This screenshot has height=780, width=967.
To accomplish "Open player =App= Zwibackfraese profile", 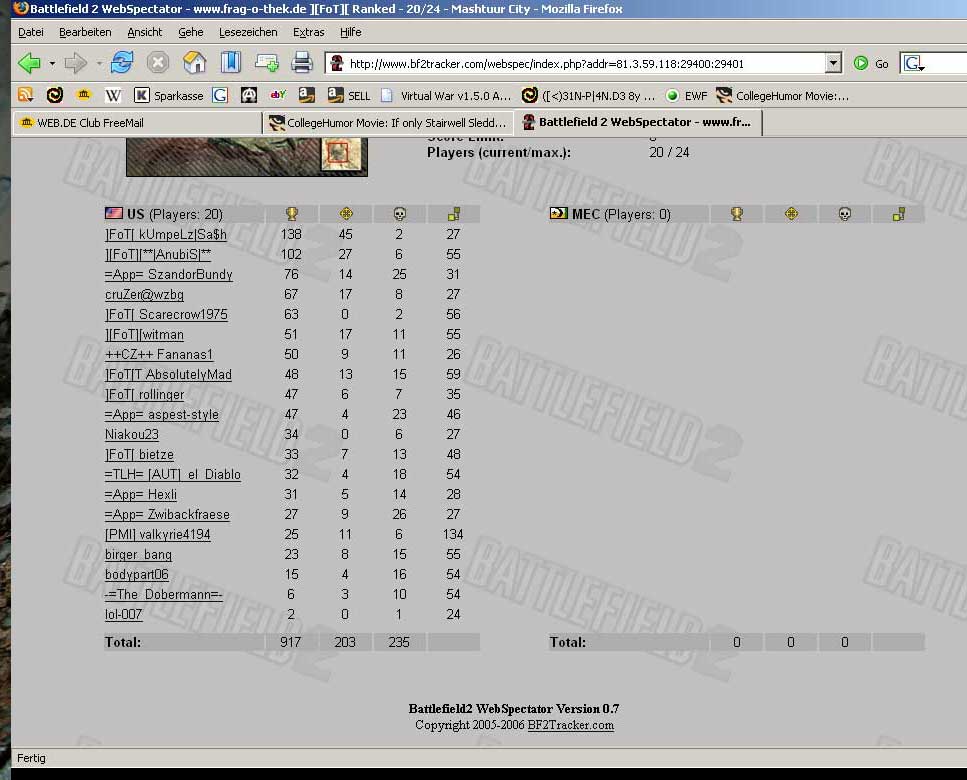I will pos(167,514).
